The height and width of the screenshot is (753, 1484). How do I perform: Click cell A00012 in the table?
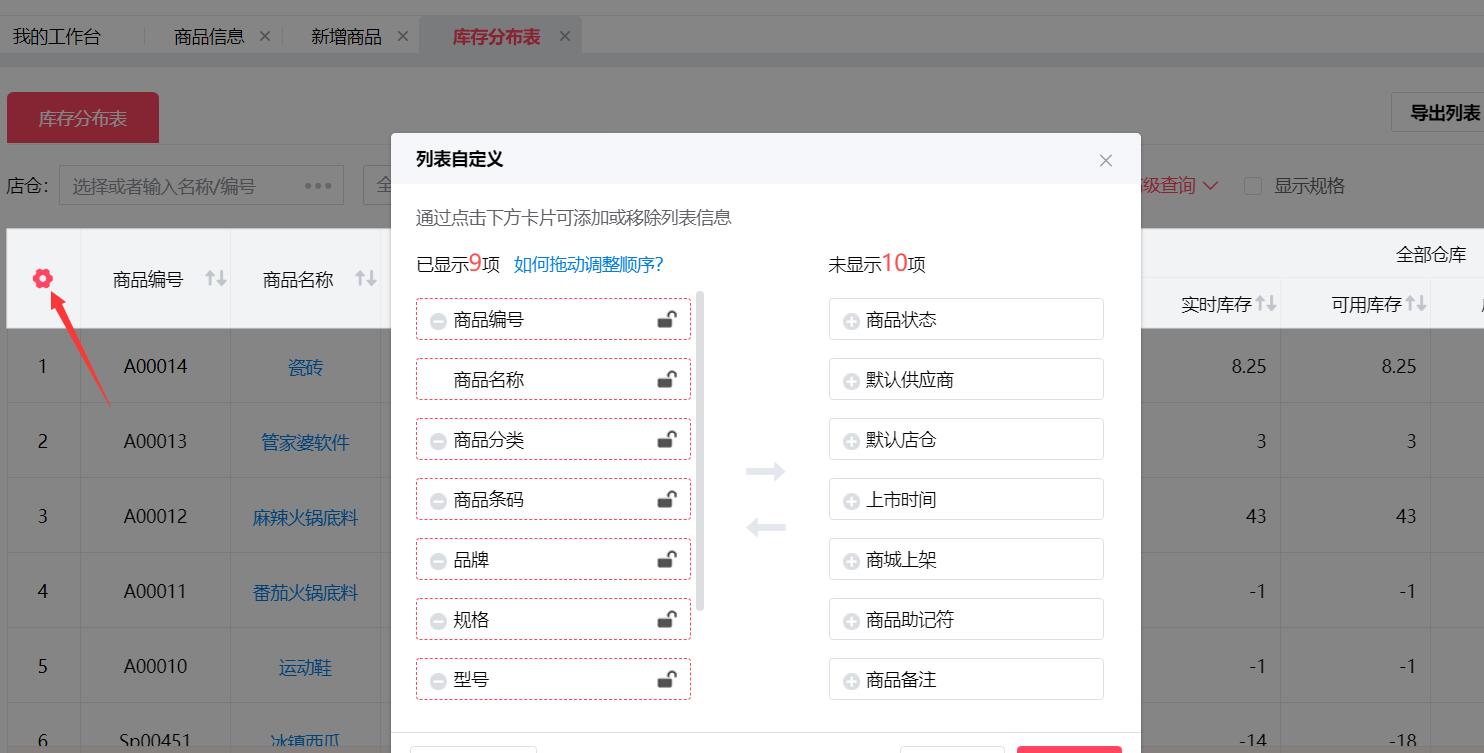[155, 516]
